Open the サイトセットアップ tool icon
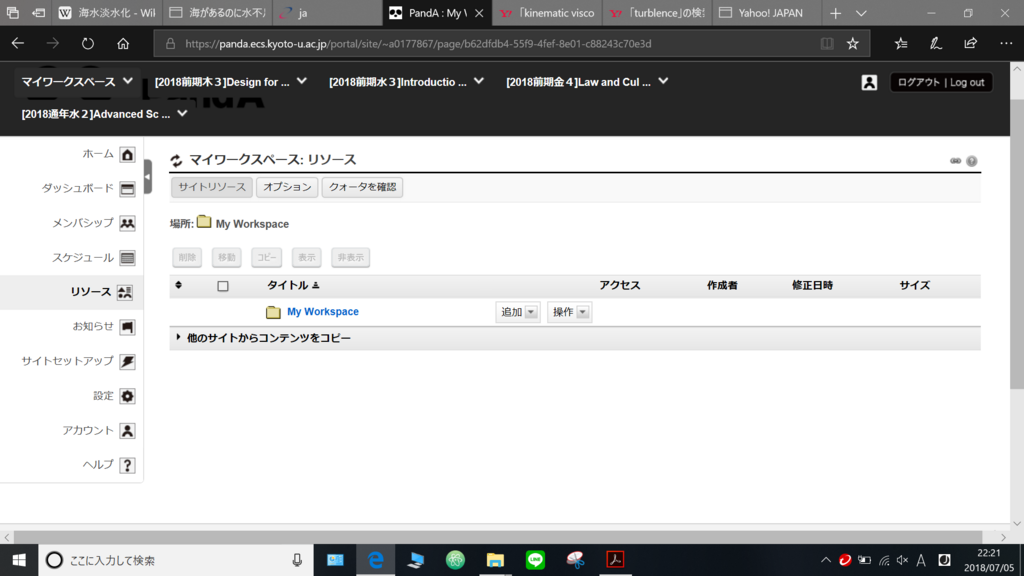The width and height of the screenshot is (1024, 576). [128, 361]
